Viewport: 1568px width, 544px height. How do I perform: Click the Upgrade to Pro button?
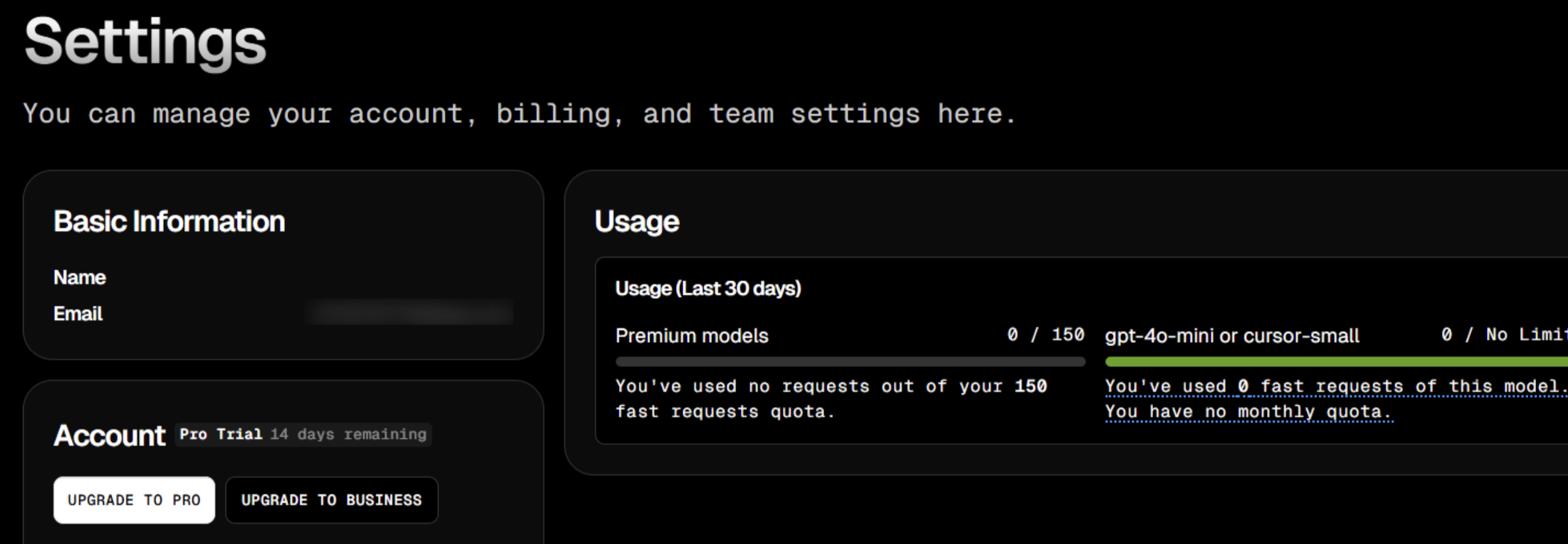click(x=134, y=500)
